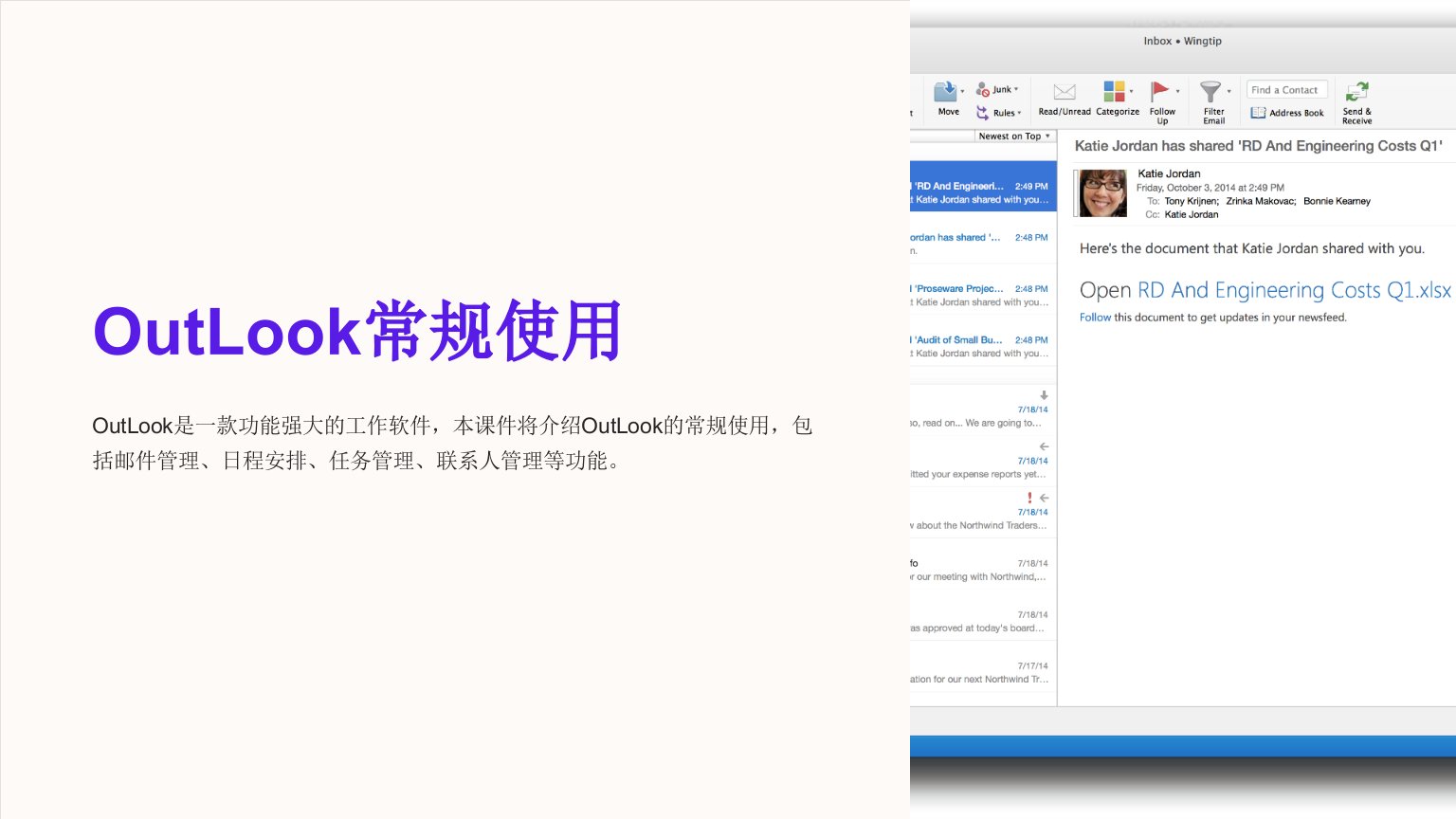Expand the Rules dropdown arrow
1456x819 pixels.
[x=1019, y=113]
